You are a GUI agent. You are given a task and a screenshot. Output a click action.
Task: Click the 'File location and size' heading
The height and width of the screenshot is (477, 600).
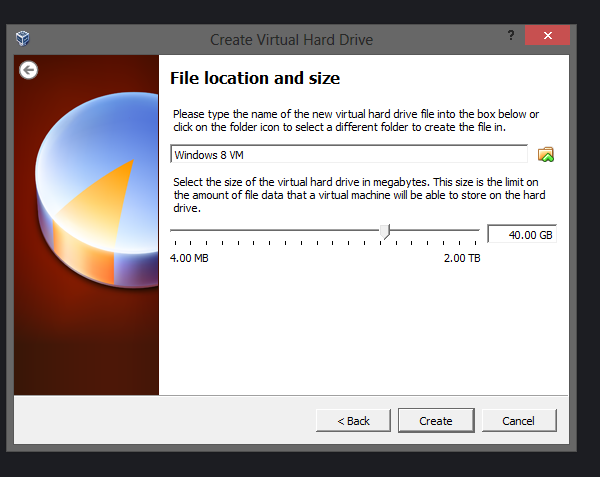255,78
